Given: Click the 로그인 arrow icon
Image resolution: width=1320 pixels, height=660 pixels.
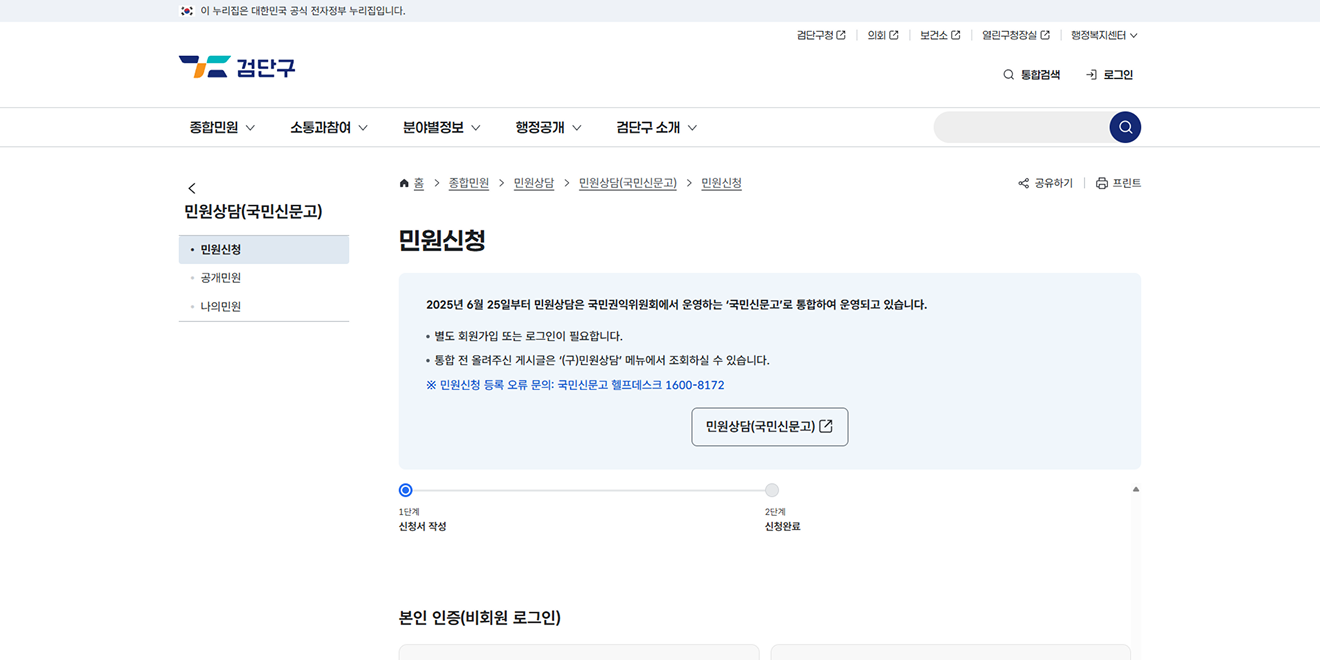Looking at the screenshot, I should [x=1091, y=75].
